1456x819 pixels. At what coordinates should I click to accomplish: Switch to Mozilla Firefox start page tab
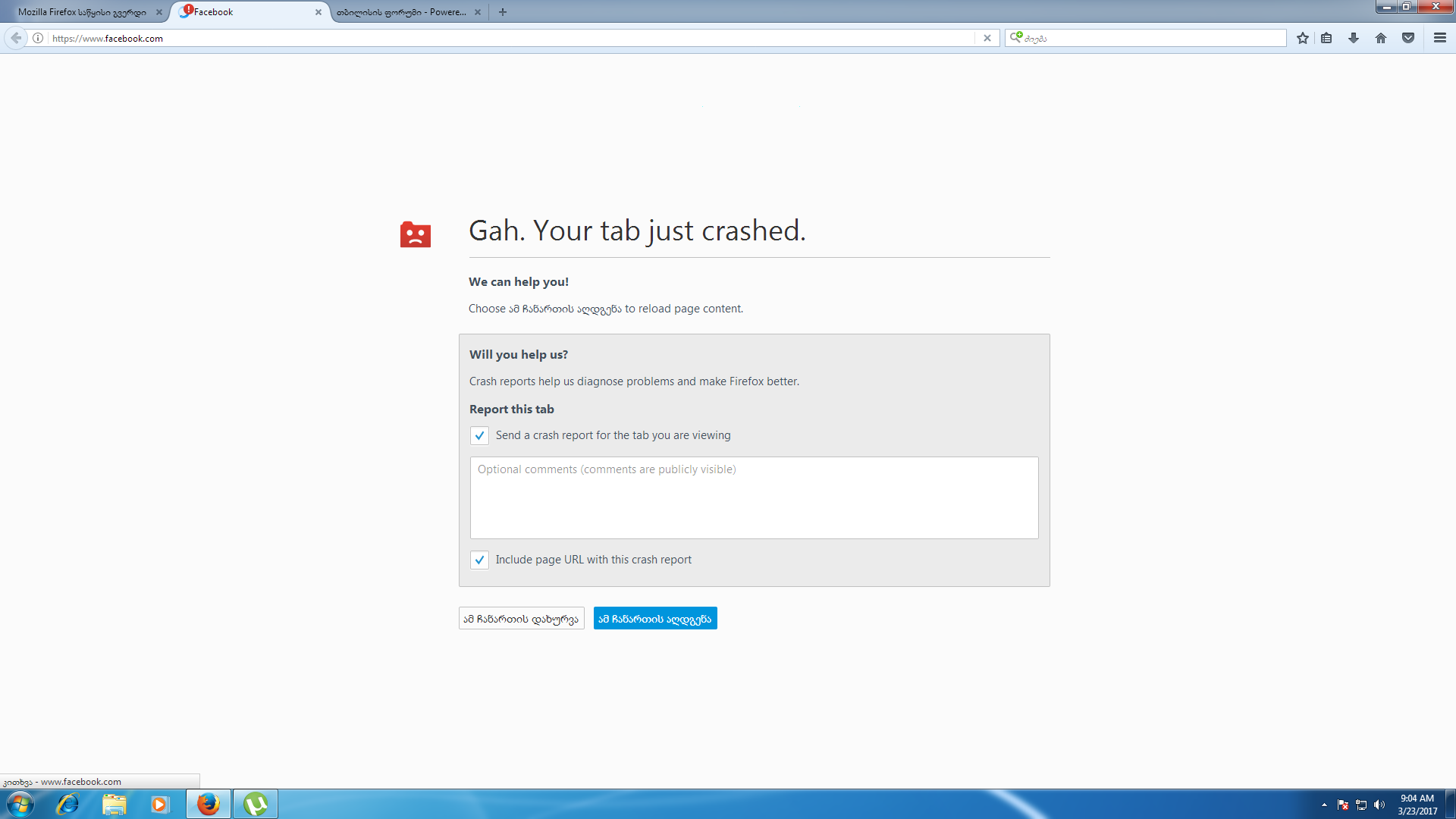coord(82,12)
